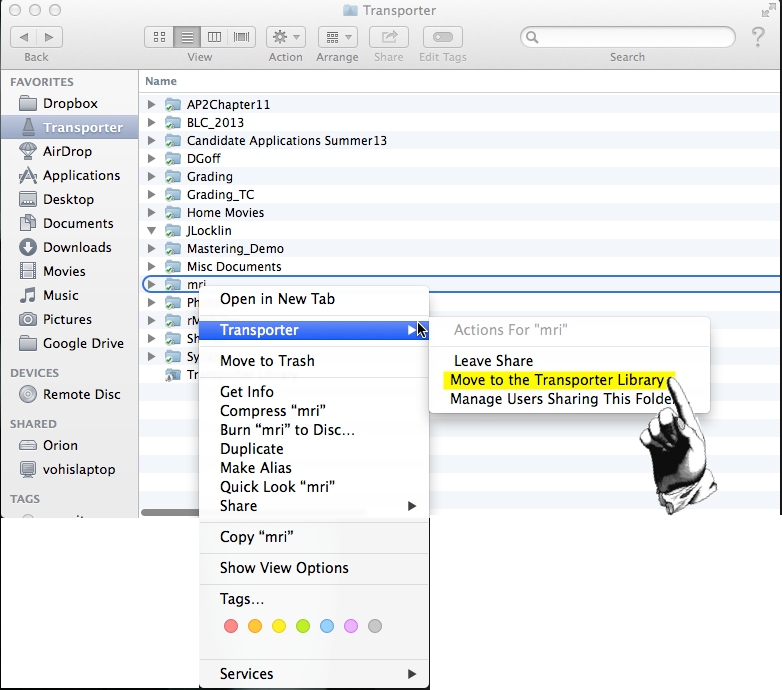Expand the Mastering_Demo folder
782x690 pixels.
151,248
